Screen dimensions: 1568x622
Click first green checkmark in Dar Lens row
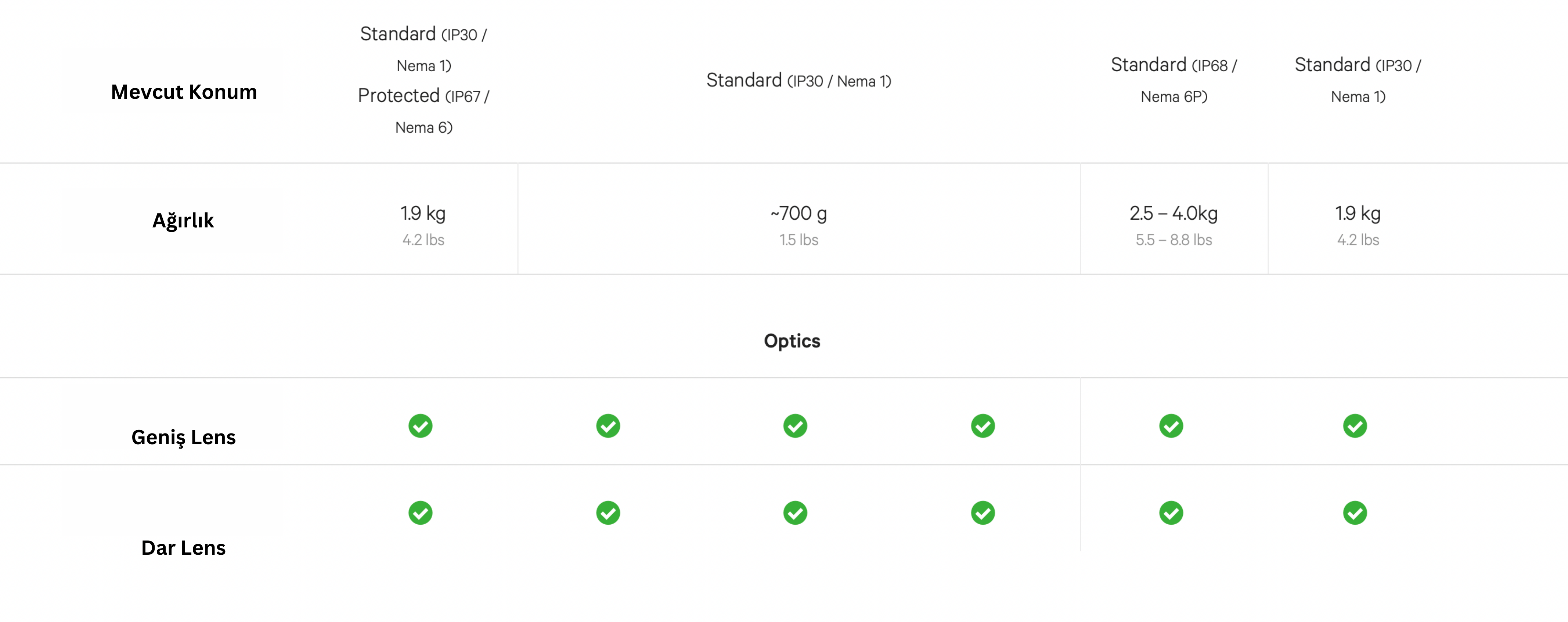pos(420,513)
